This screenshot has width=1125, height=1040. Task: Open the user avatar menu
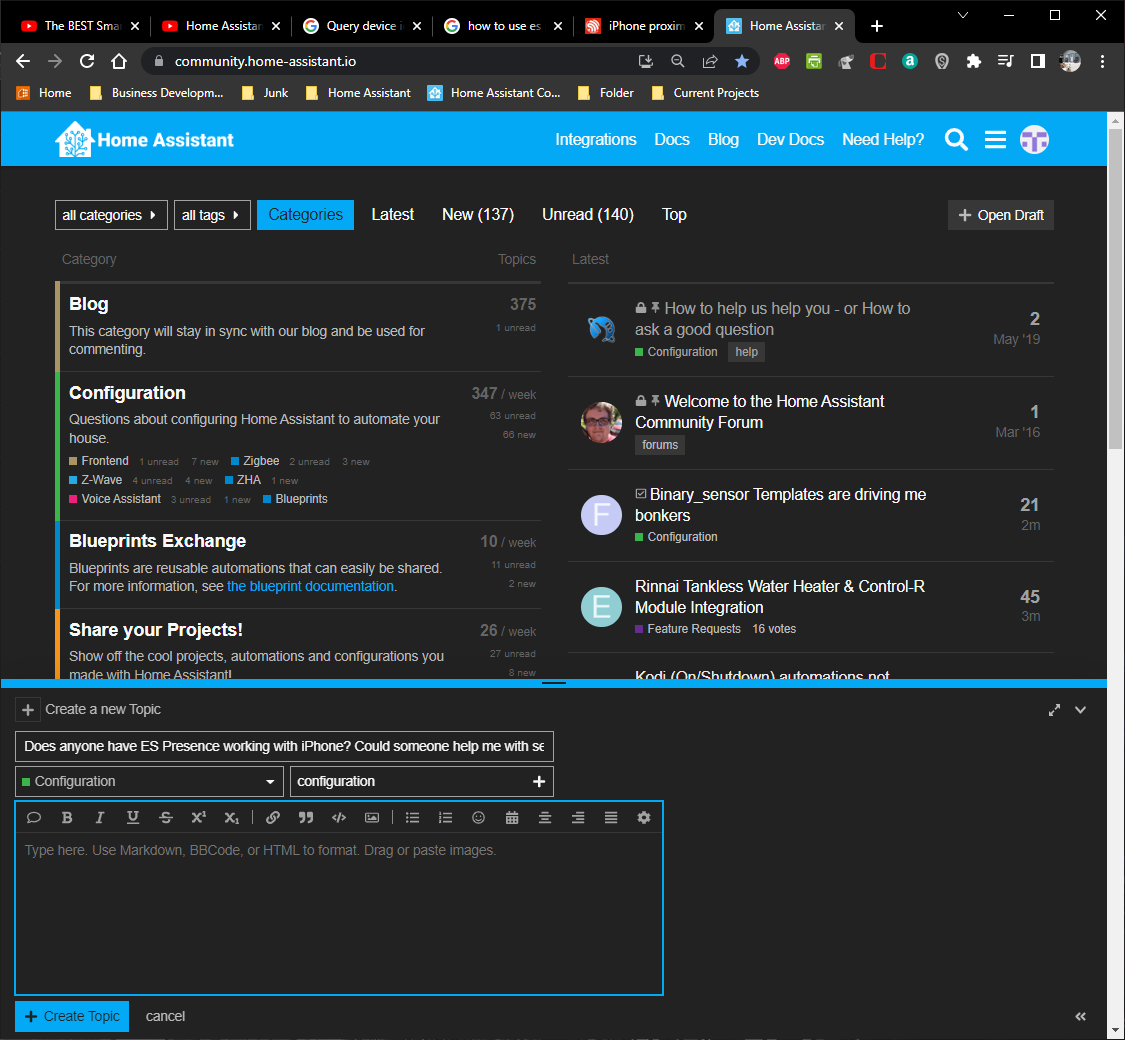tap(1034, 139)
